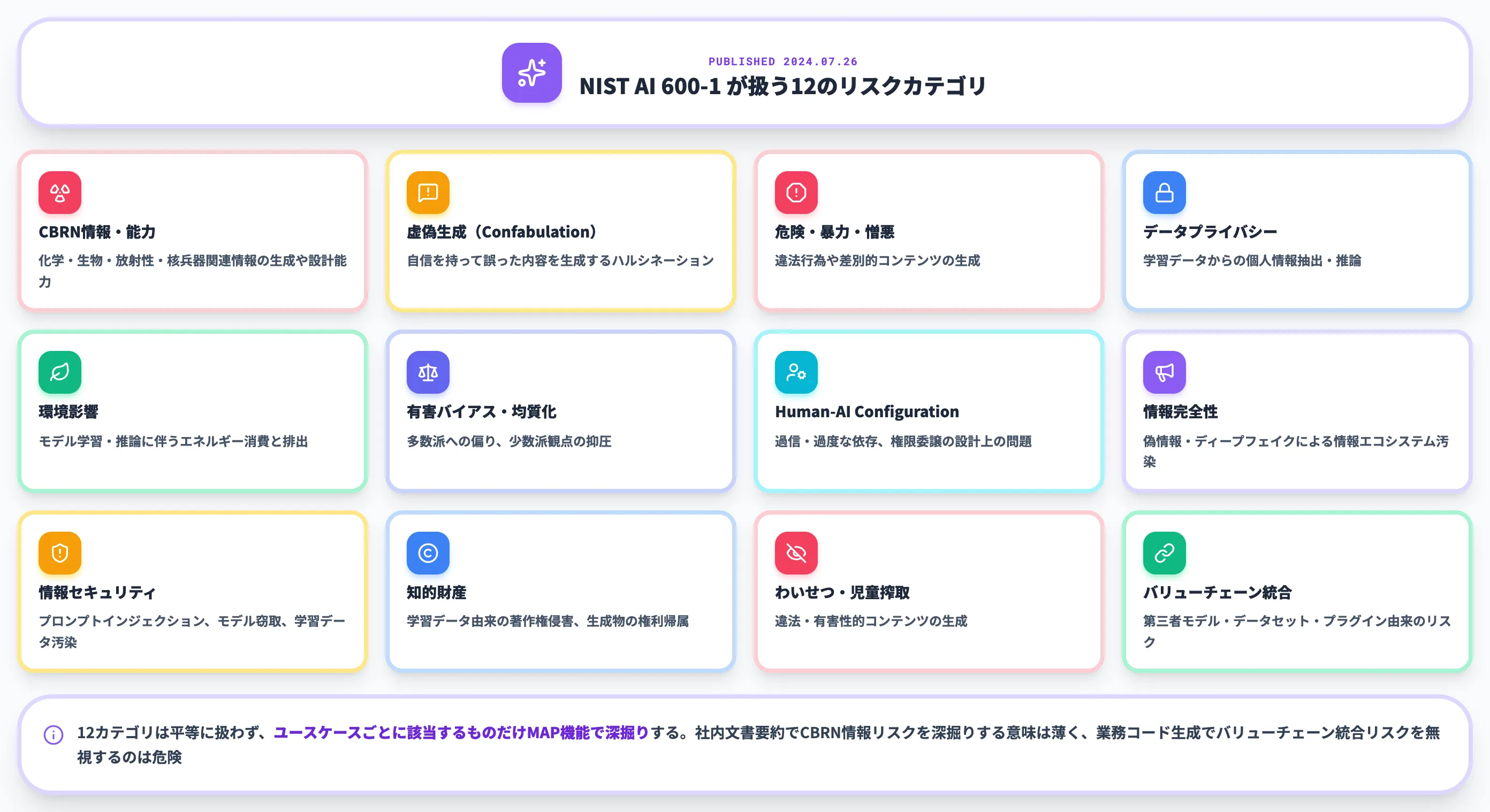The height and width of the screenshot is (812, 1490).
Task: Click the radiation icon on CBRN card
Action: (x=59, y=193)
